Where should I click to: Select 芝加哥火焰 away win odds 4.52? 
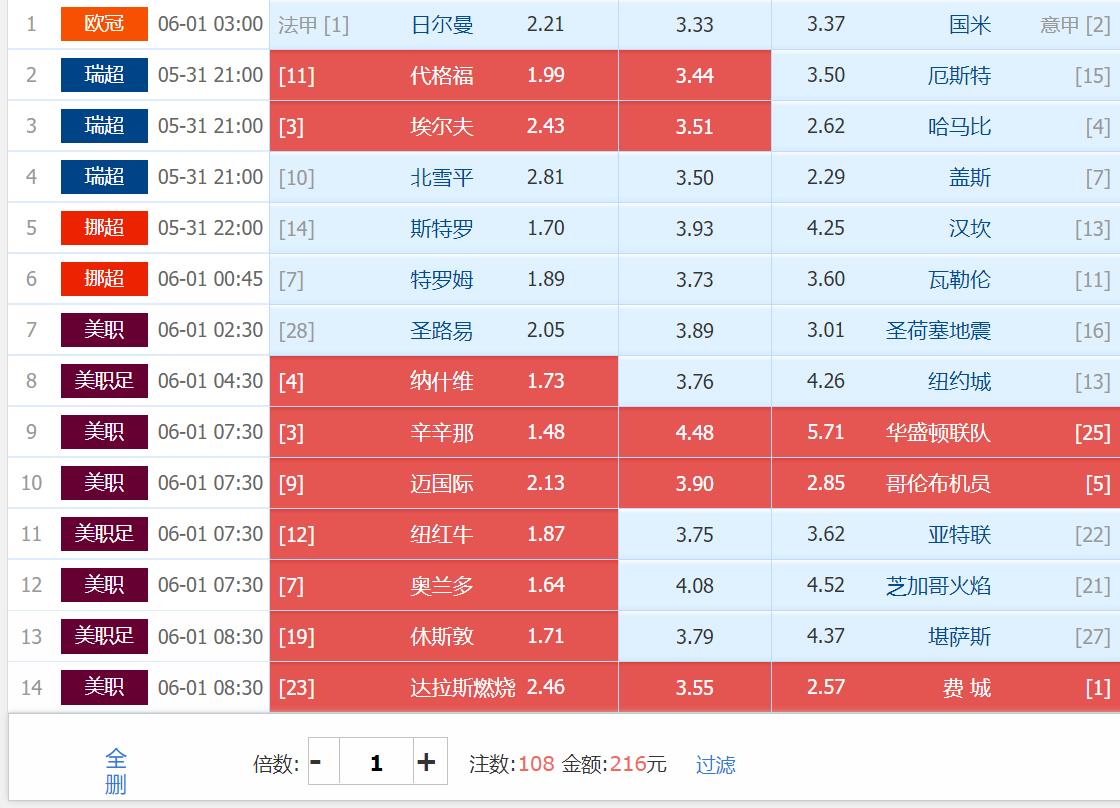pyautogui.click(x=946, y=585)
